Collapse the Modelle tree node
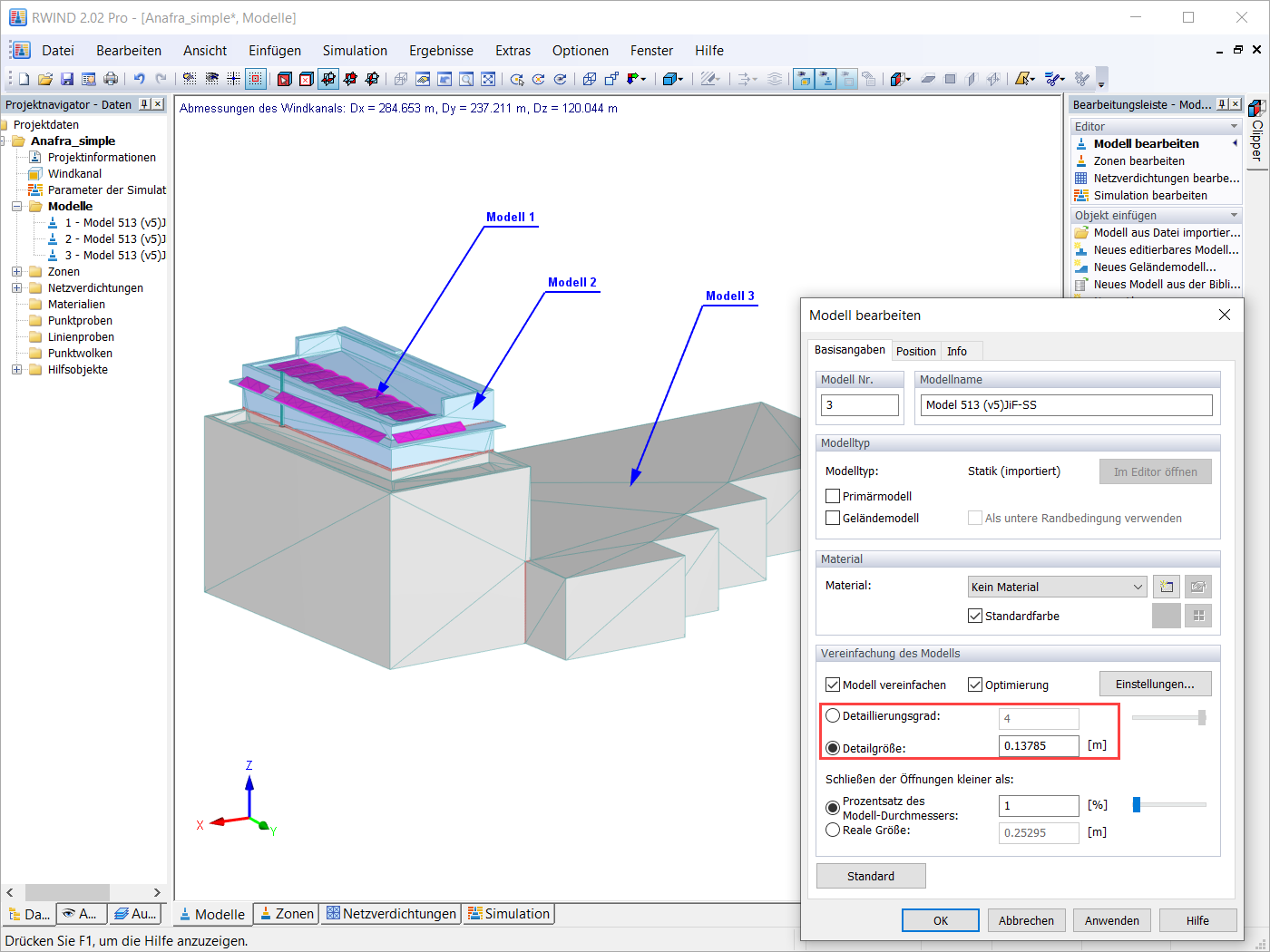The height and width of the screenshot is (952, 1270). [x=16, y=207]
